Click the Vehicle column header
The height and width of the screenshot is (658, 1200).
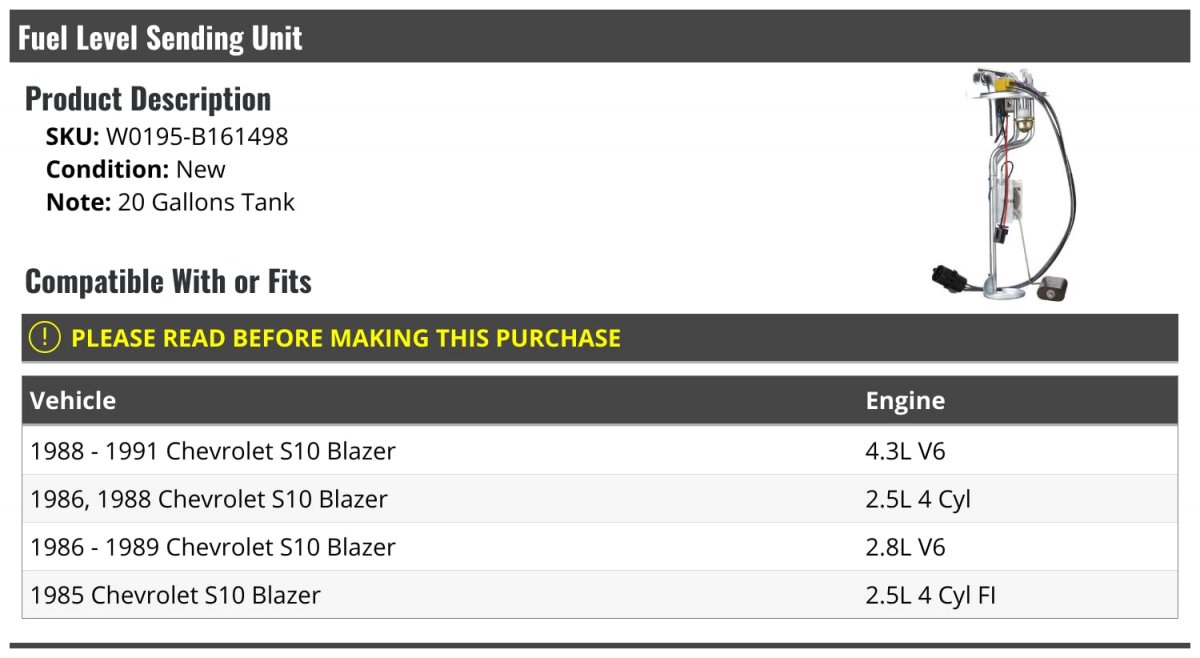73,401
